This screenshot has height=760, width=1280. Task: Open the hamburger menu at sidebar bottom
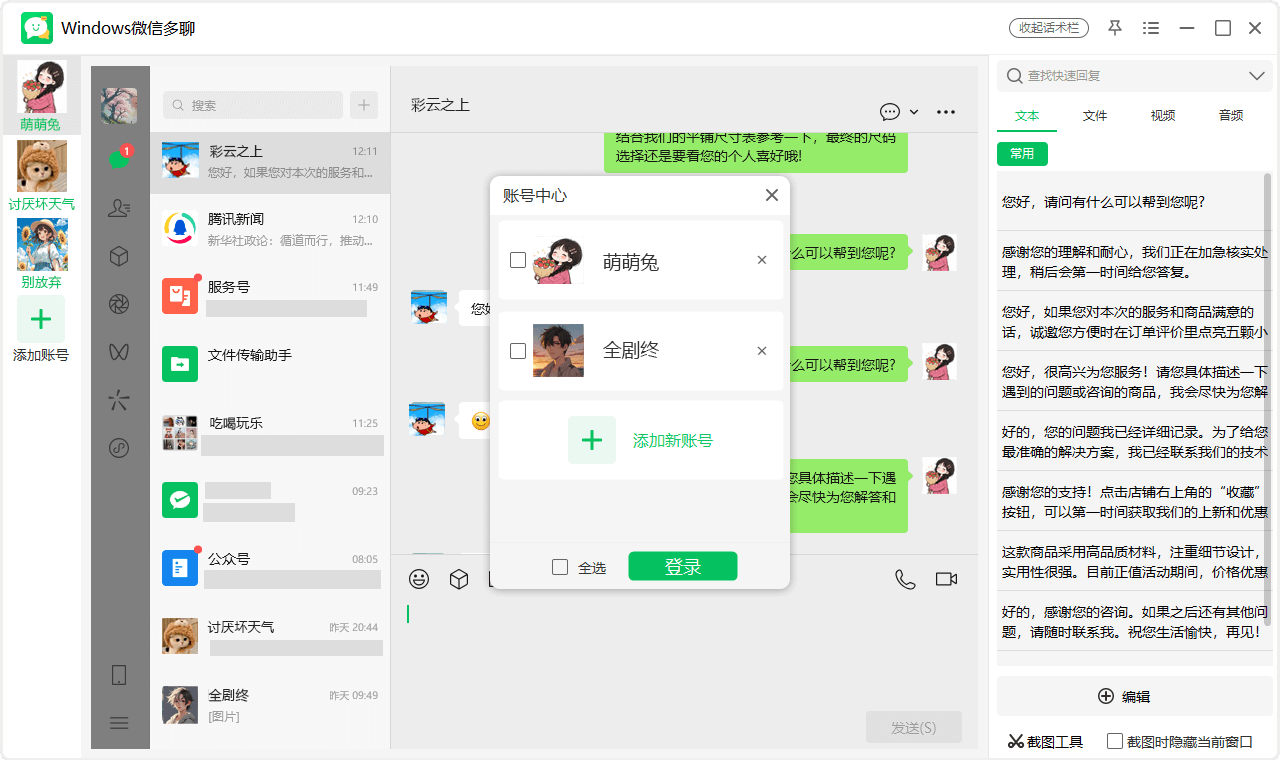point(119,722)
